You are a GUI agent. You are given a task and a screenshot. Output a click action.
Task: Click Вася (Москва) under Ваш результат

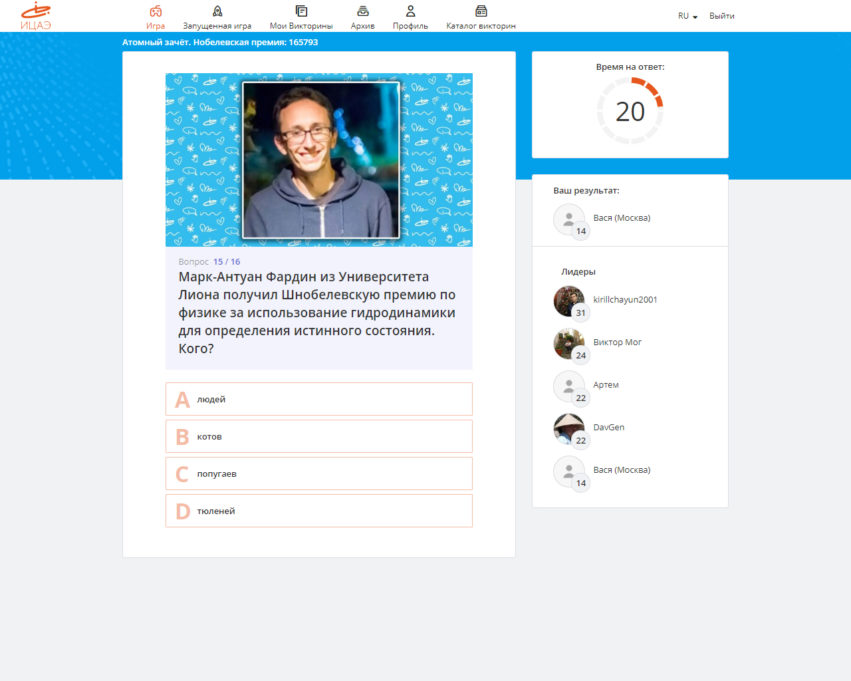[x=621, y=218]
